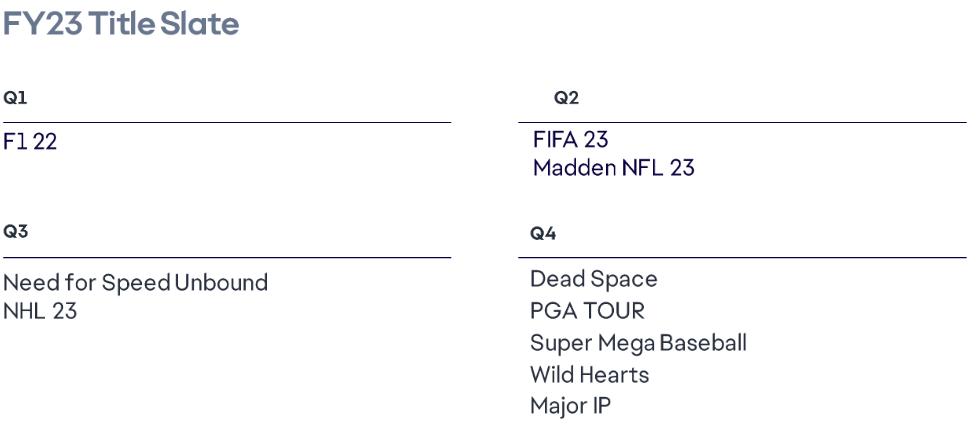This screenshot has height=421, width=970.
Task: Click the Dead Space title
Action: (593, 279)
